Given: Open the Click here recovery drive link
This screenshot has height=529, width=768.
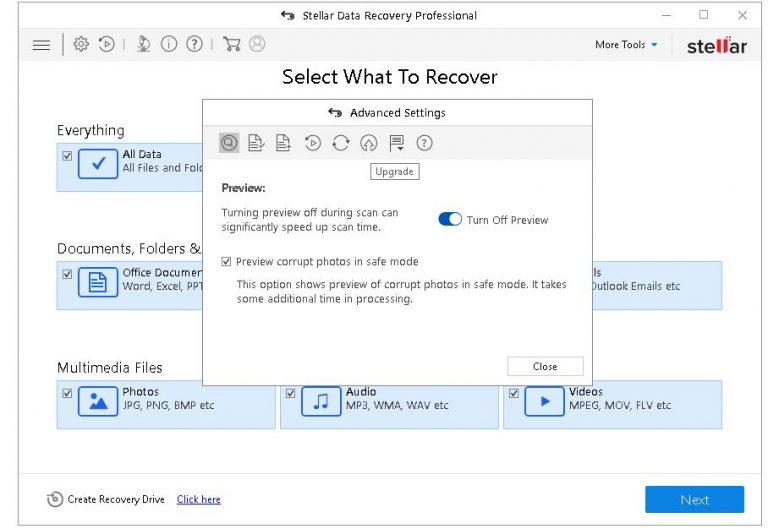Looking at the screenshot, I should pyautogui.click(x=198, y=499).
